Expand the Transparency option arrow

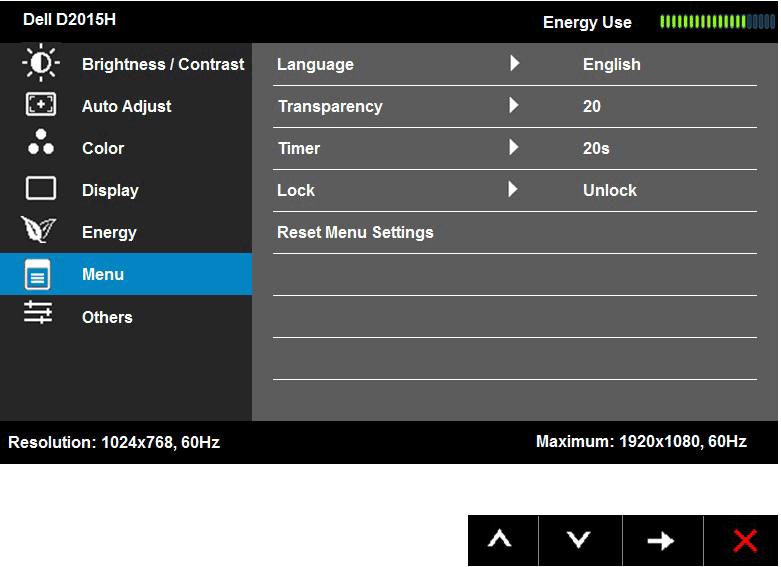515,105
